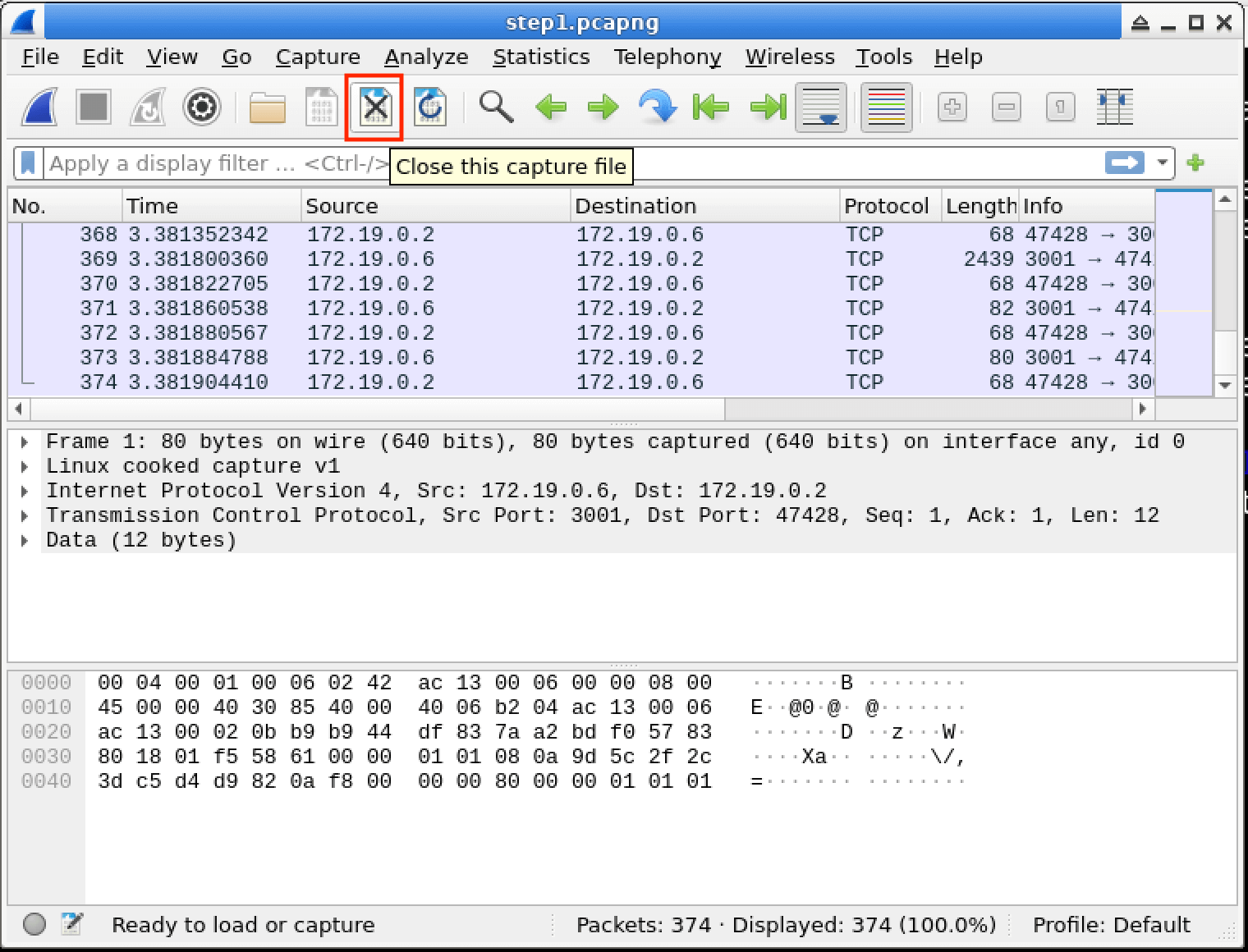Viewport: 1248px width, 952px height.
Task: Open capture options gear icon
Action: point(201,108)
